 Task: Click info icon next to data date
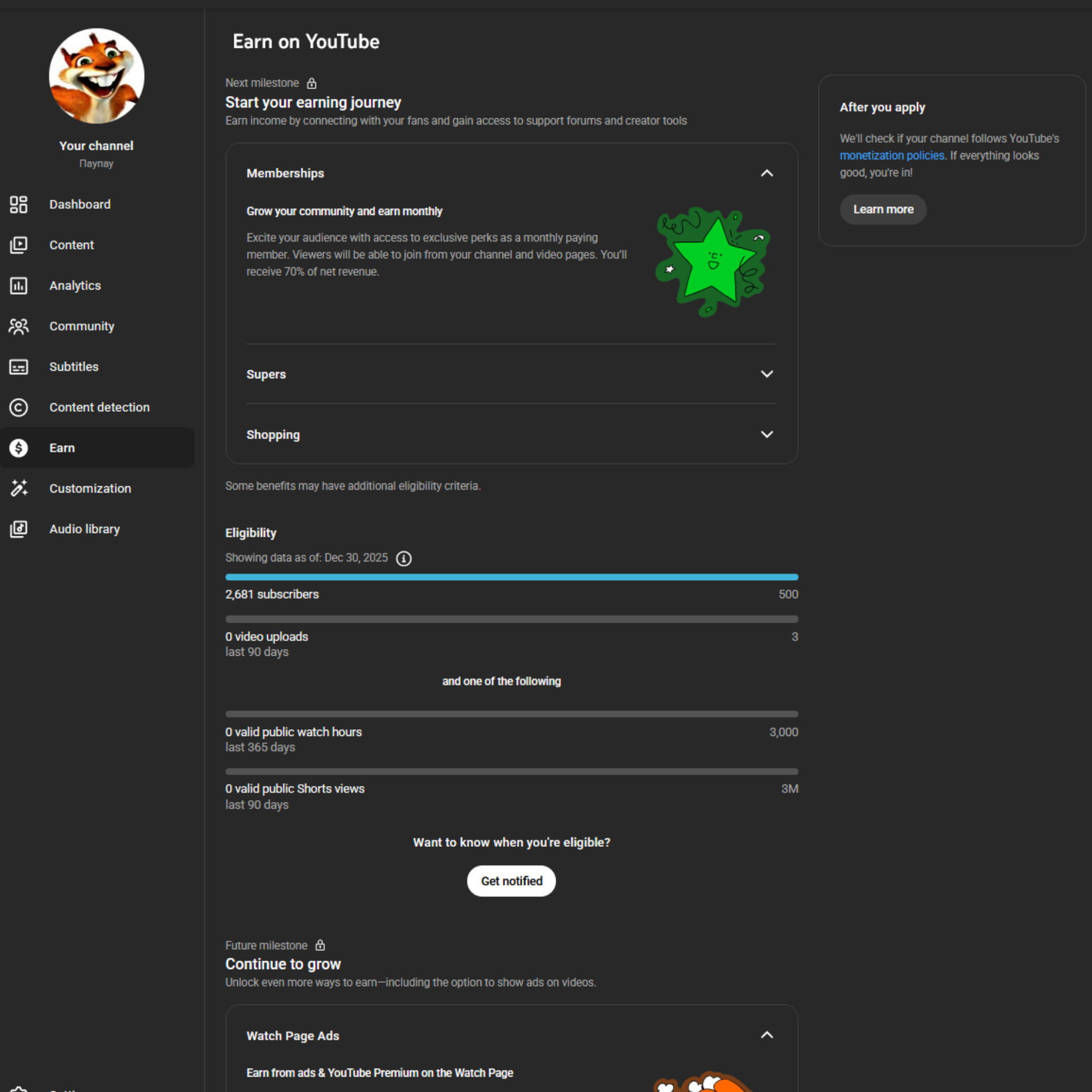404,559
